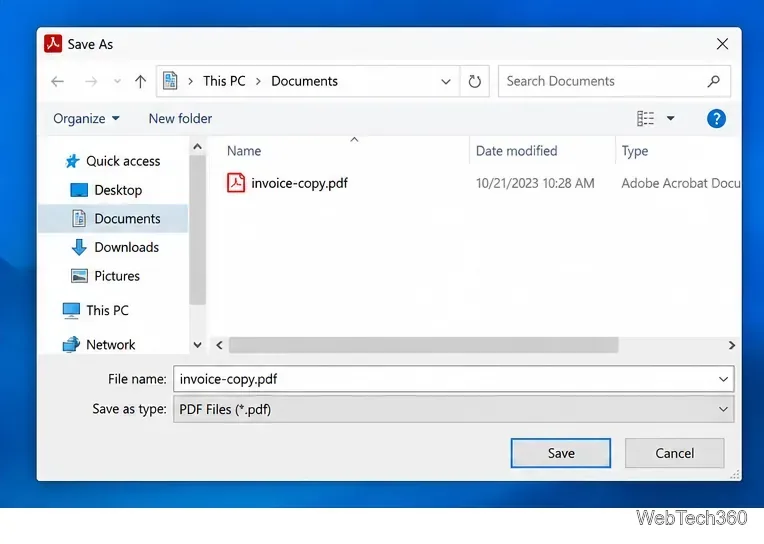Select Quick access in navigation pane

(123, 161)
